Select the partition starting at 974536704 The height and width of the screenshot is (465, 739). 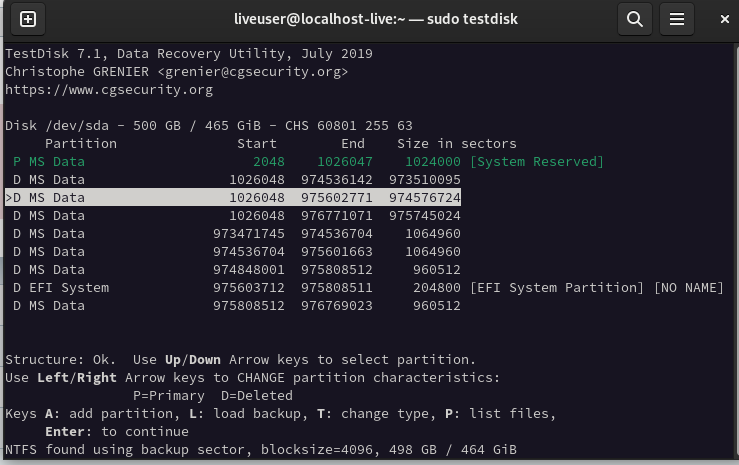pos(233,252)
